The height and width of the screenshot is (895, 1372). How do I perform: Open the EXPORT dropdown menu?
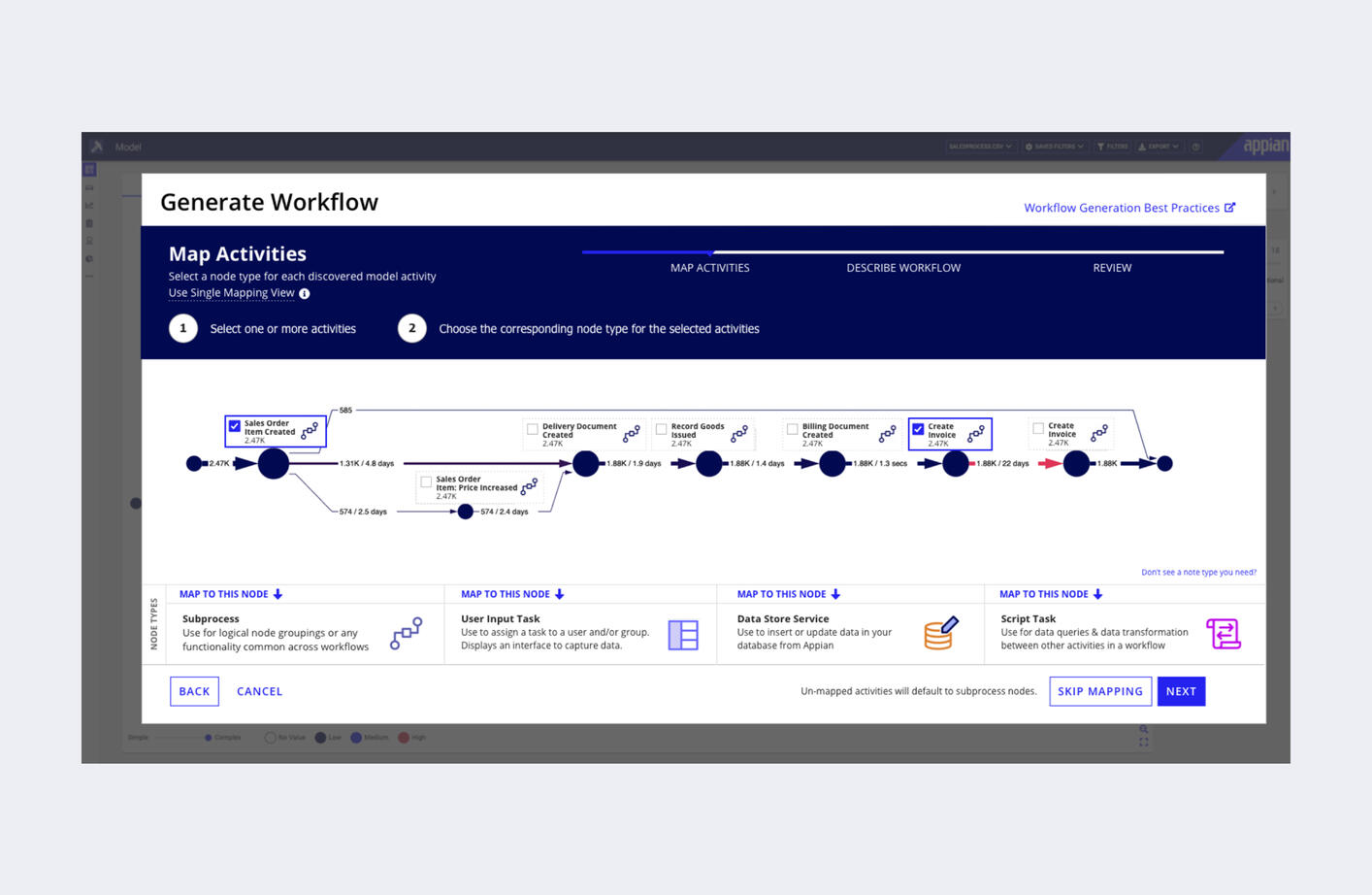coord(1158,147)
